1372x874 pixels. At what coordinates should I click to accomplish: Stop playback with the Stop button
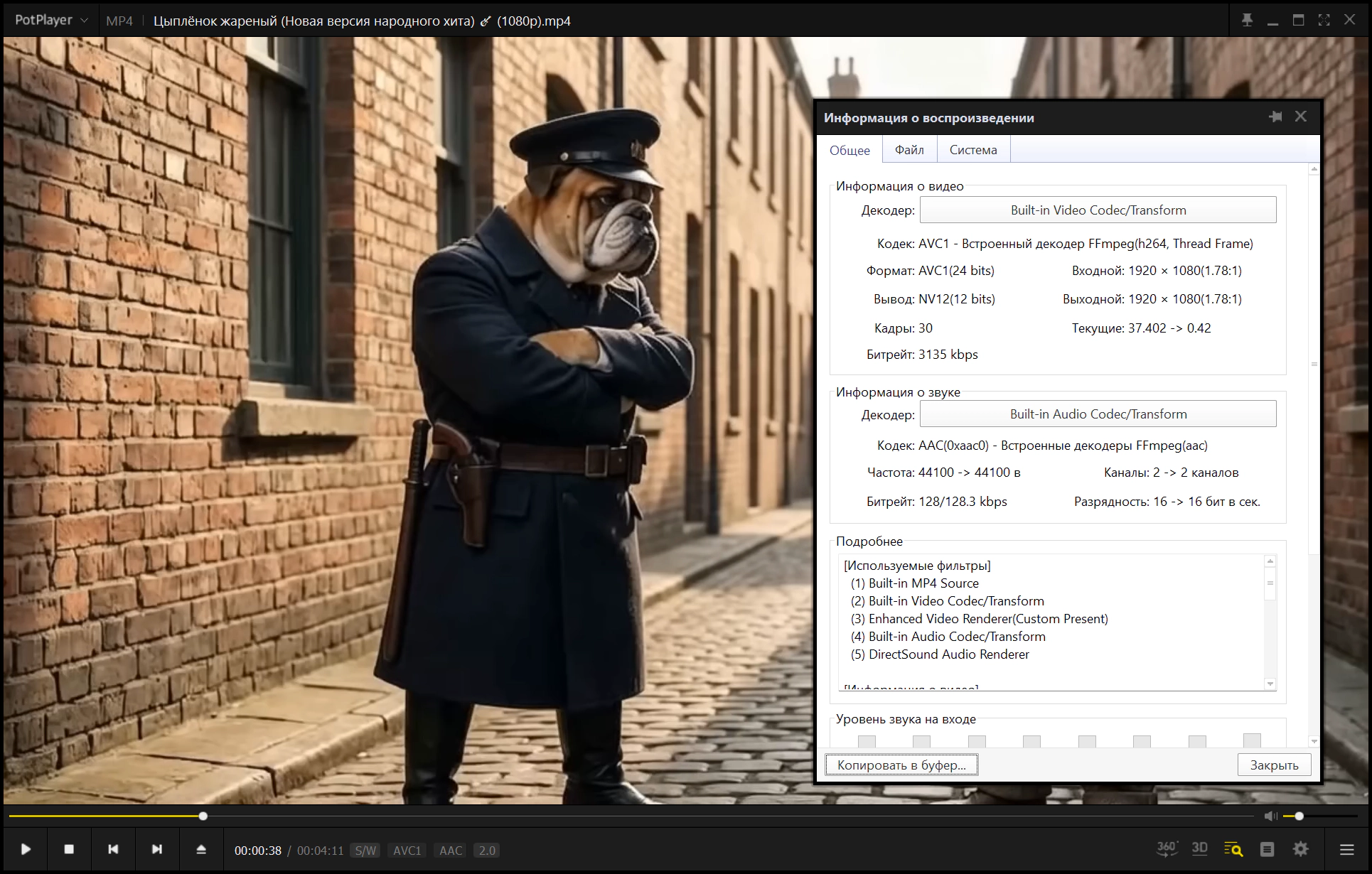point(69,849)
